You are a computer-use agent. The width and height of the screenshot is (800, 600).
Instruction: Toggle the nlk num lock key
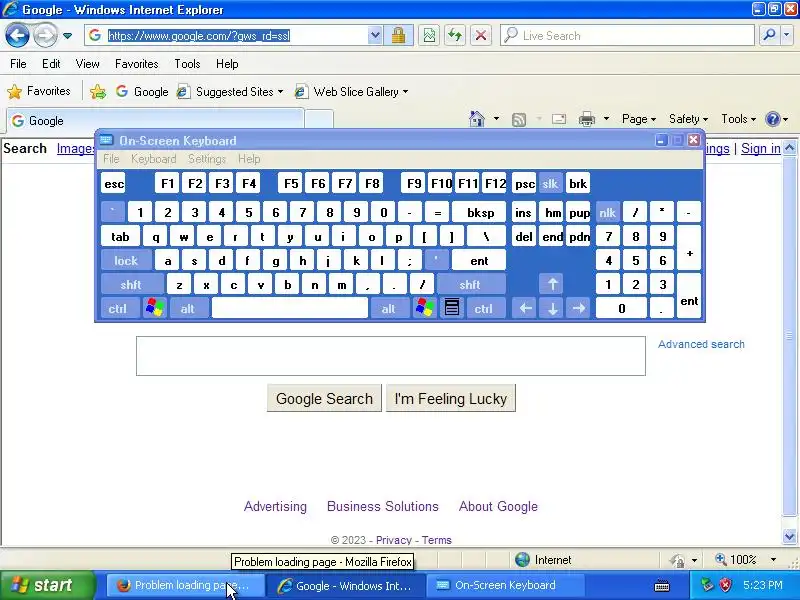click(x=608, y=212)
